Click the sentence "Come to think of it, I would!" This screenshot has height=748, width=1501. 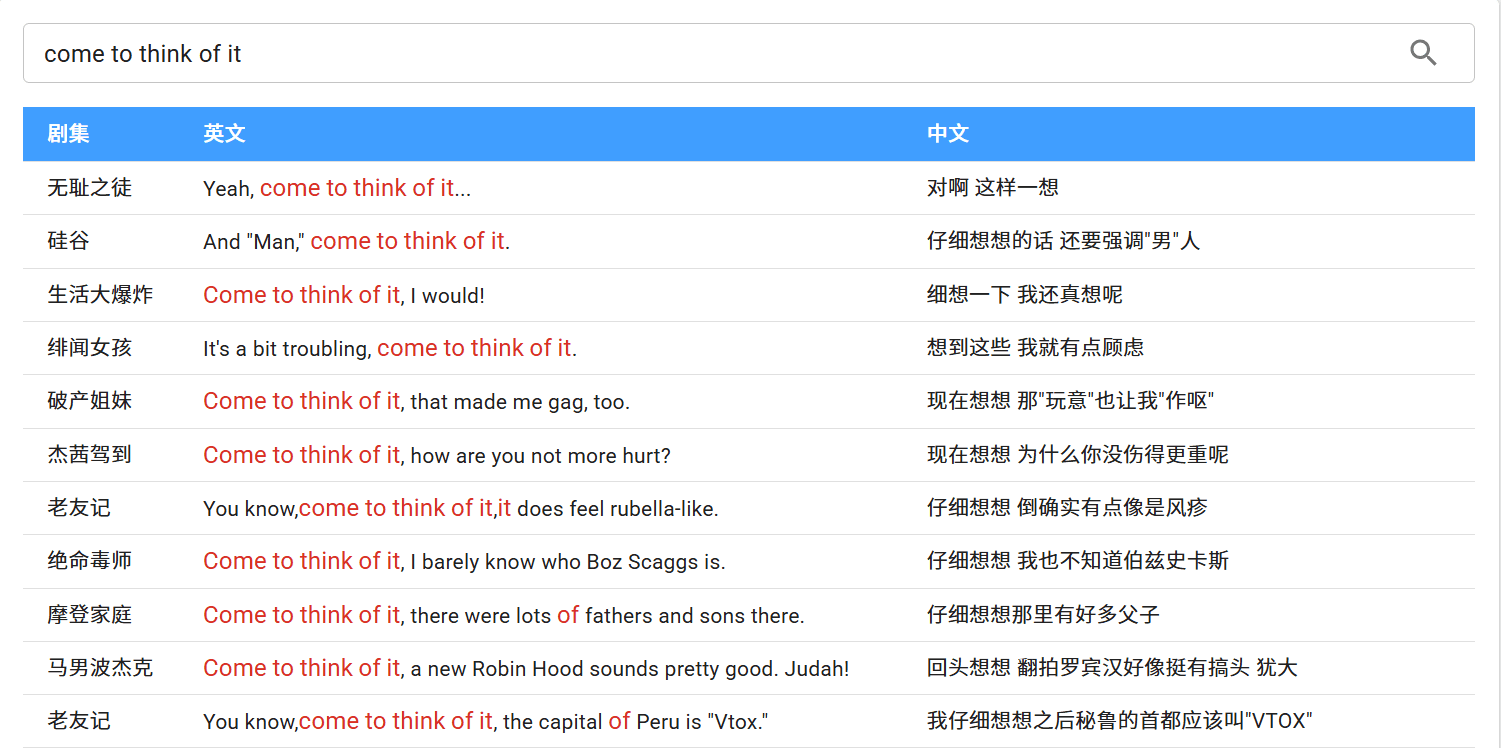click(343, 295)
